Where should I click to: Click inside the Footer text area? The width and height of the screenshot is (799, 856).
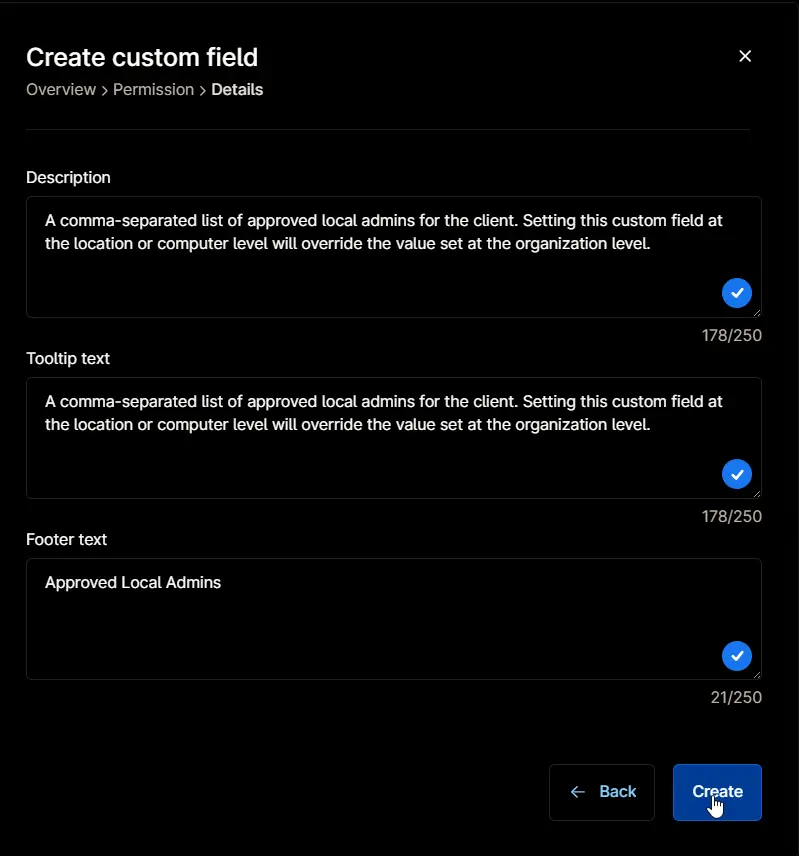tap(393, 619)
